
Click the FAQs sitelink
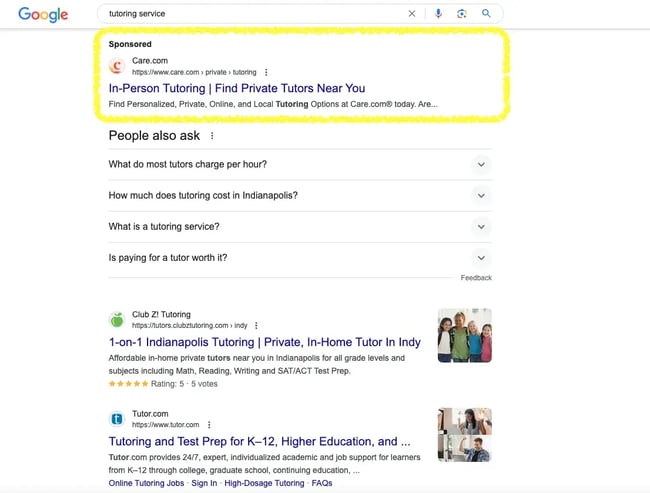coord(322,483)
